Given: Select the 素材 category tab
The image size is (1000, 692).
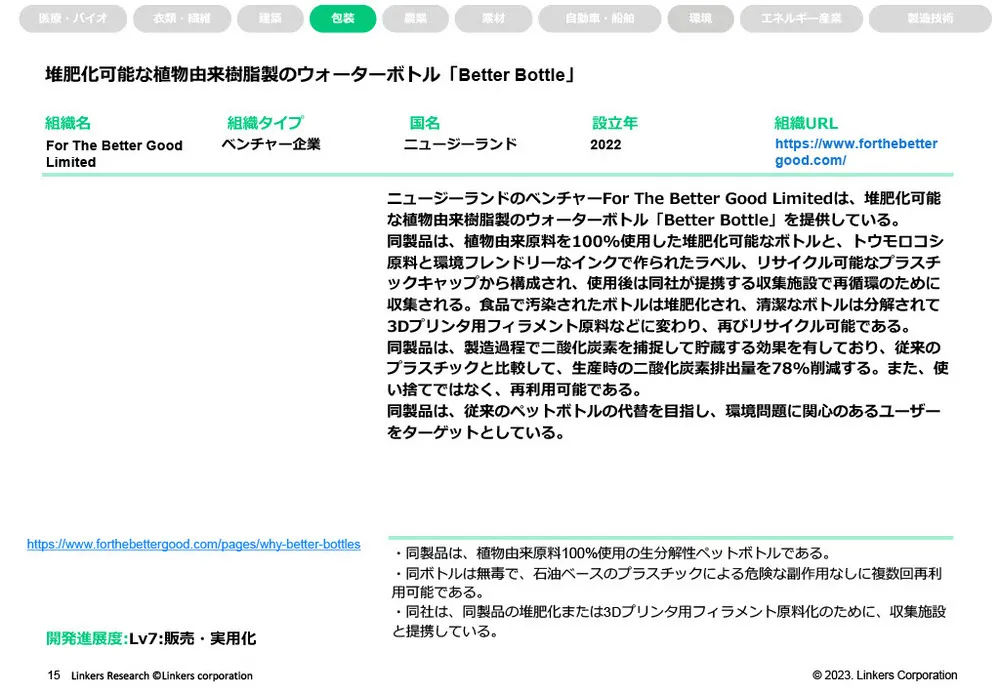Looking at the screenshot, I should click(493, 18).
